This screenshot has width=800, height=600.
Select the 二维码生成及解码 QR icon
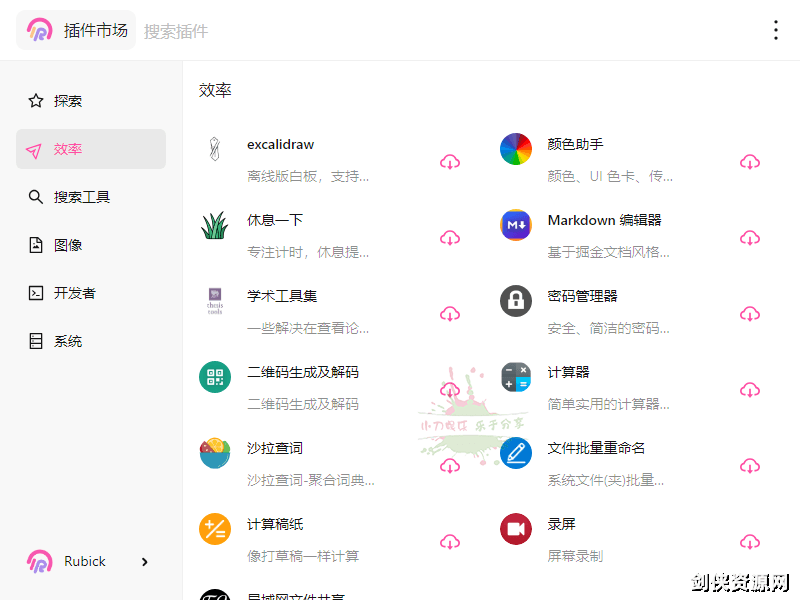tap(215, 377)
